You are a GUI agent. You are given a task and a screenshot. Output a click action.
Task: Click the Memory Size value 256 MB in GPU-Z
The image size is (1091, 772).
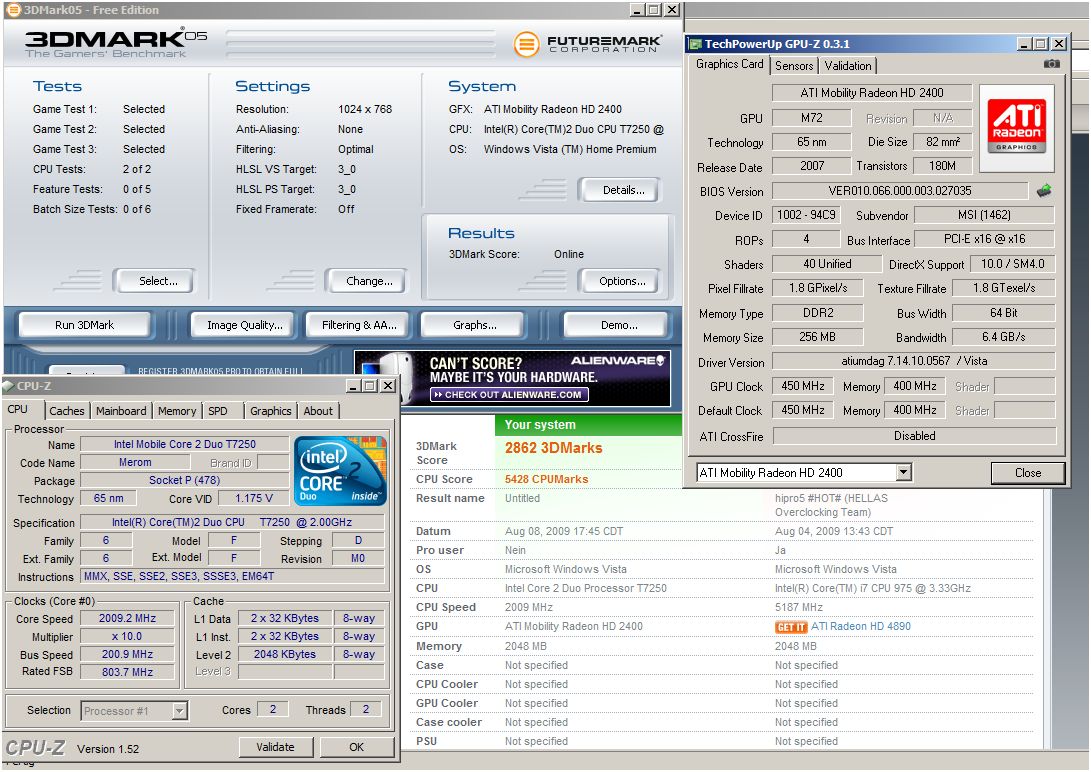[817, 337]
